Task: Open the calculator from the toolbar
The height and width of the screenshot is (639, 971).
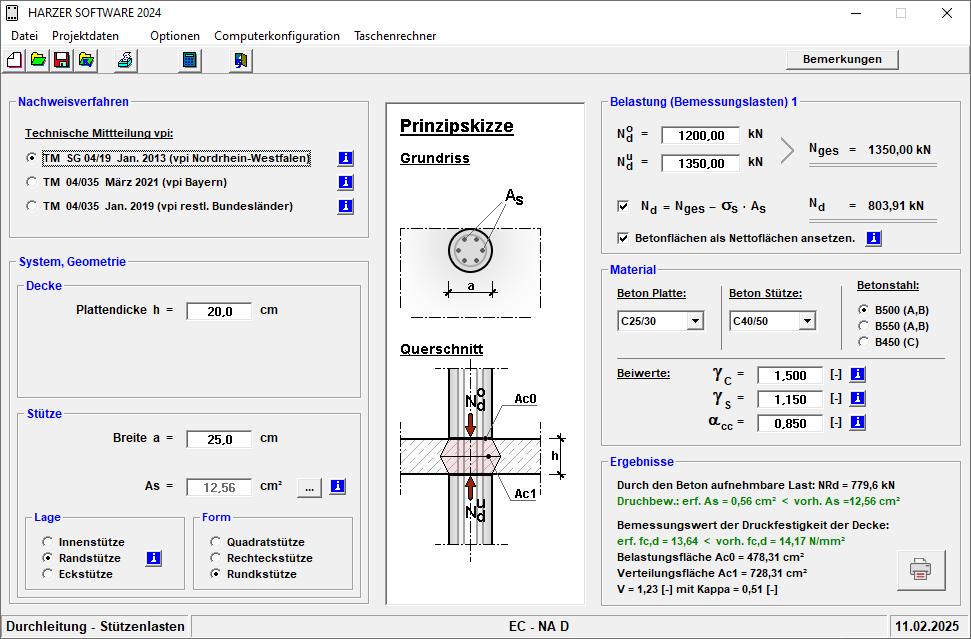Action: [x=187, y=60]
